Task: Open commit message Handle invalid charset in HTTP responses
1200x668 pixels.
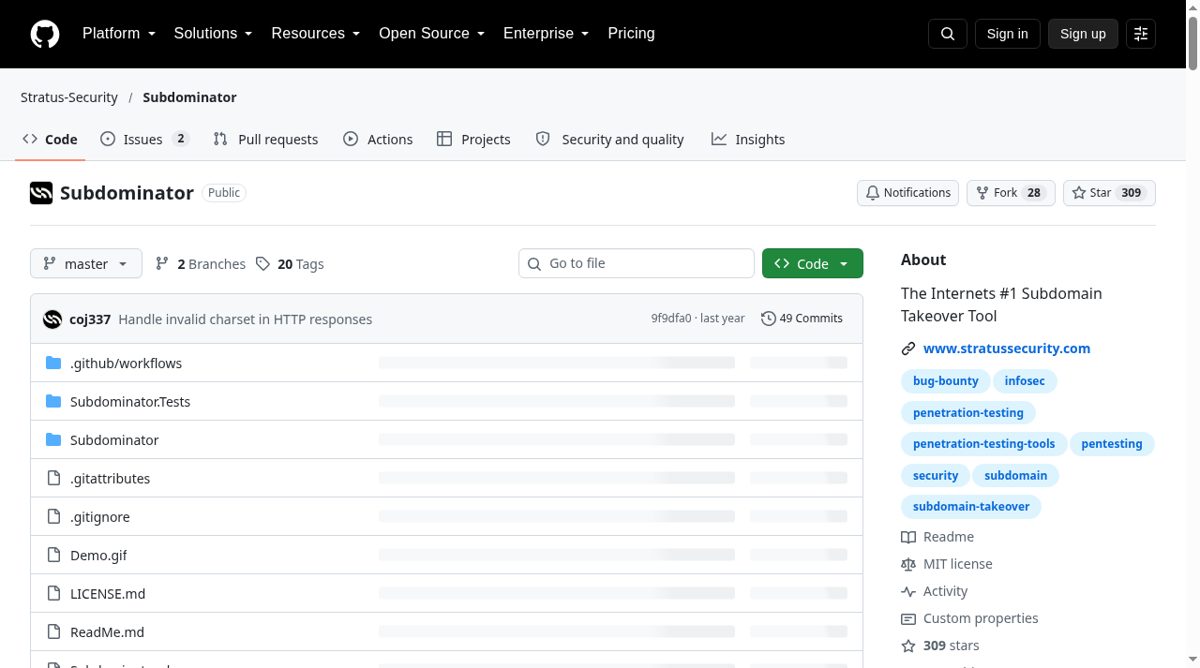Action: point(245,320)
